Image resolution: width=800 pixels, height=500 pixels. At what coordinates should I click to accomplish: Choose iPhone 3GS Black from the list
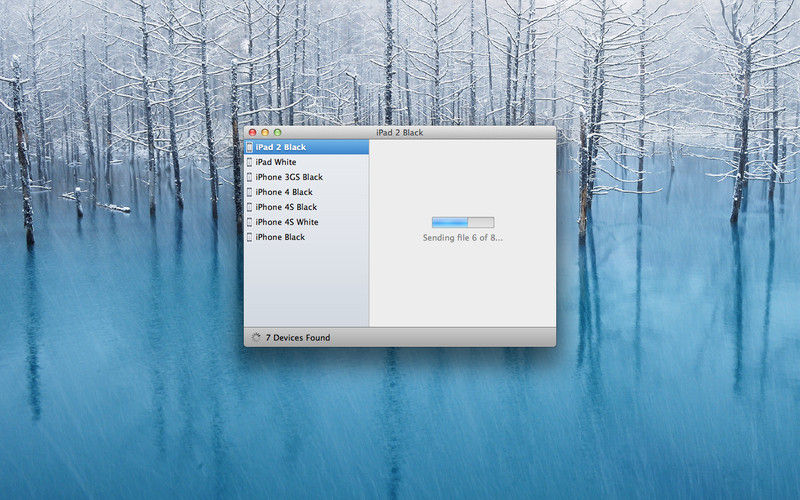[x=307, y=177]
